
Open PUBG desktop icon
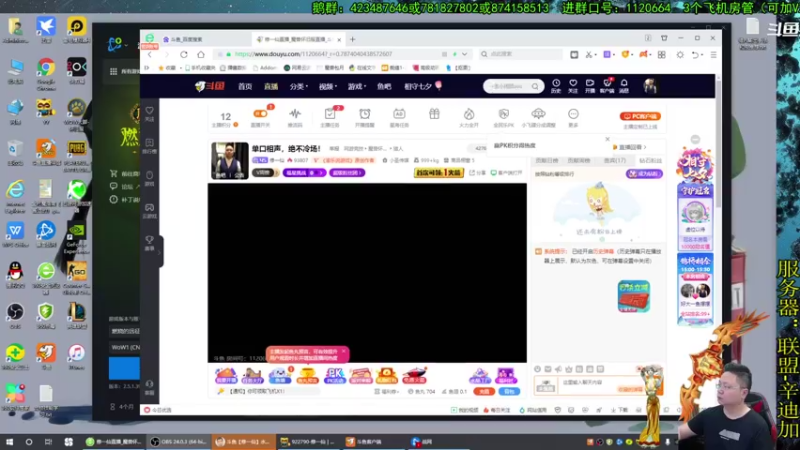click(77, 153)
